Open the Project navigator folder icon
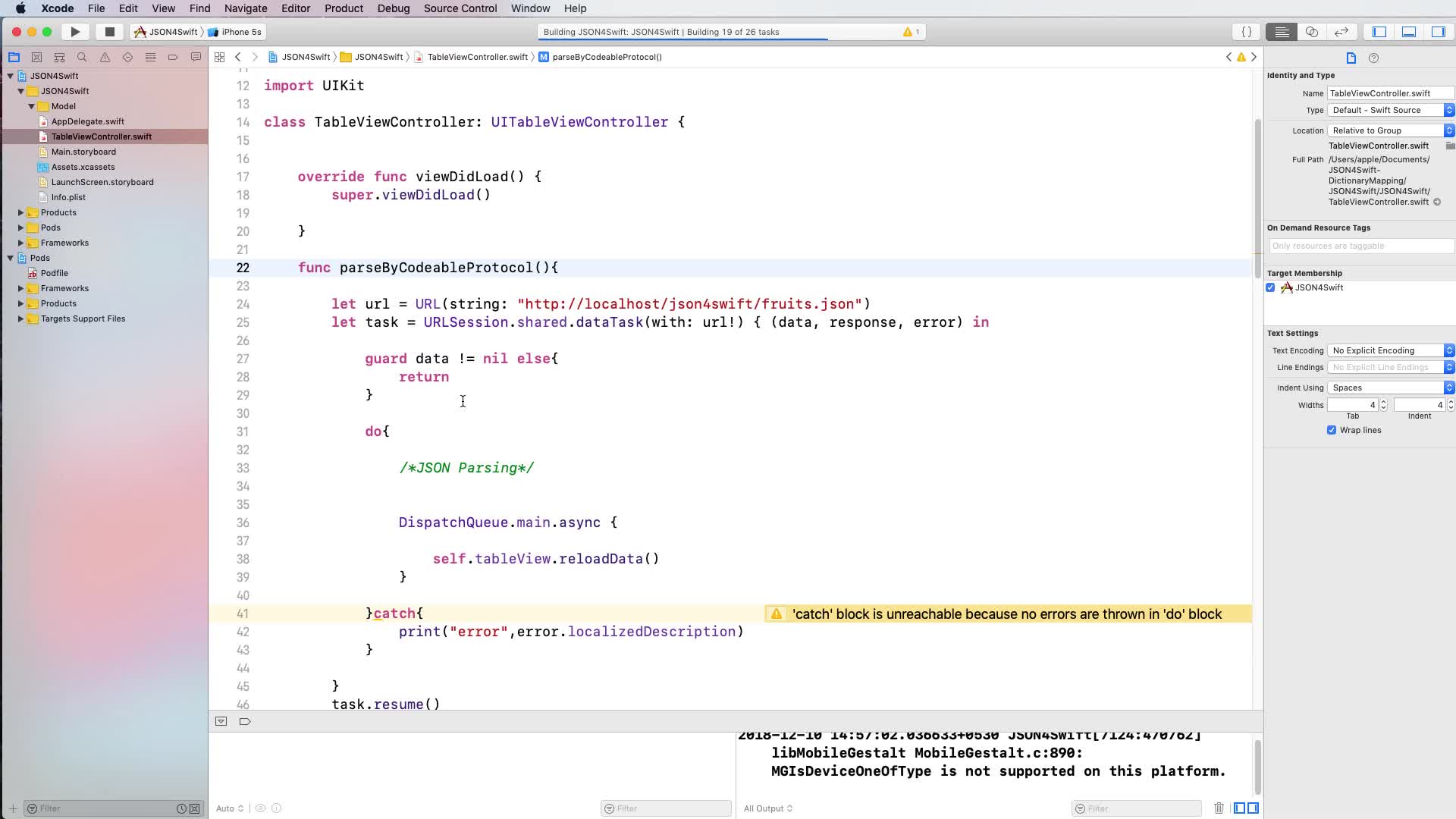Image resolution: width=1456 pixels, height=819 pixels. click(14, 57)
